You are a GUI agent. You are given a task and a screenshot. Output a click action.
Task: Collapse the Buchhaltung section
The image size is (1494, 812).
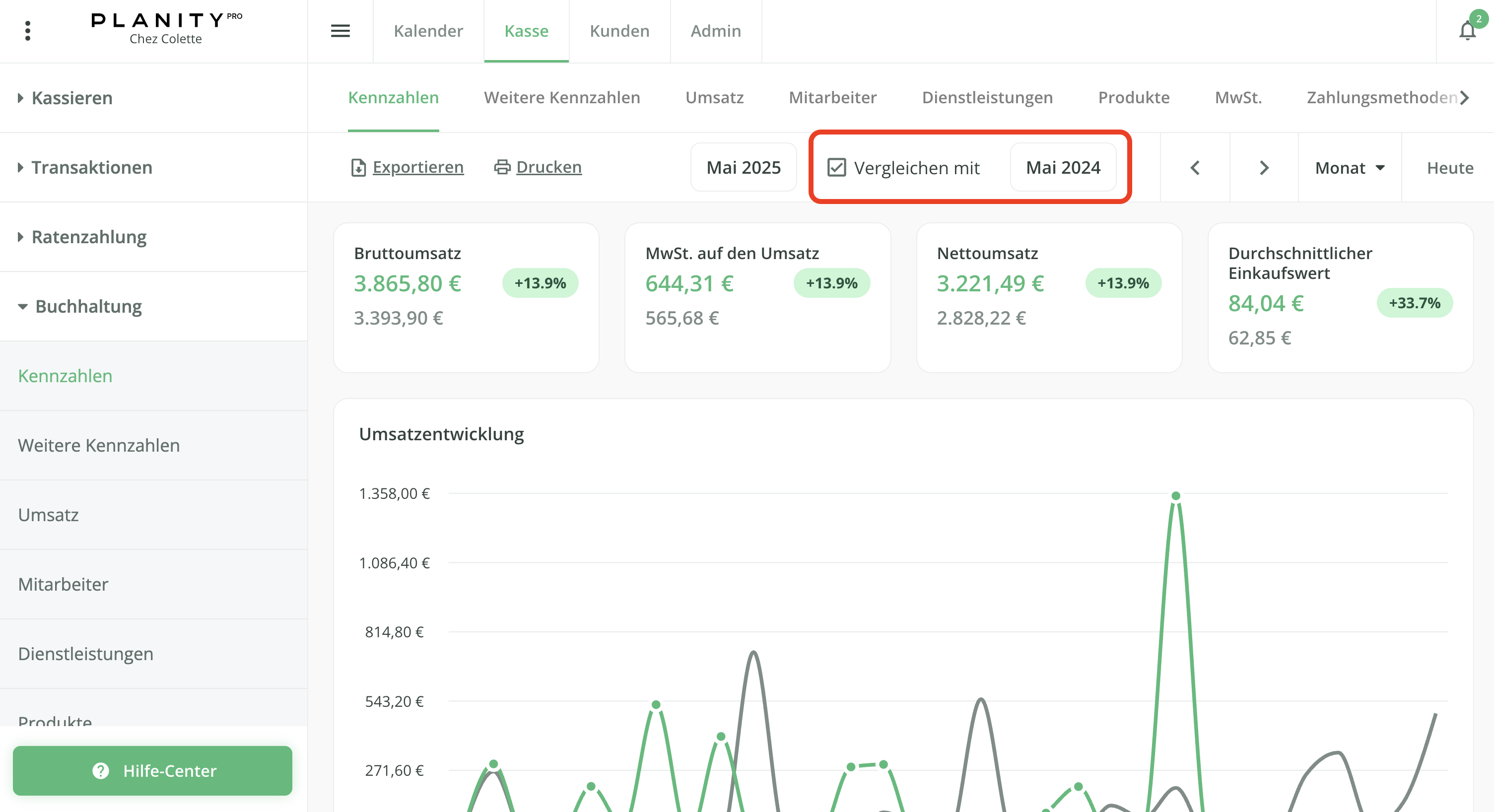pyautogui.click(x=154, y=306)
